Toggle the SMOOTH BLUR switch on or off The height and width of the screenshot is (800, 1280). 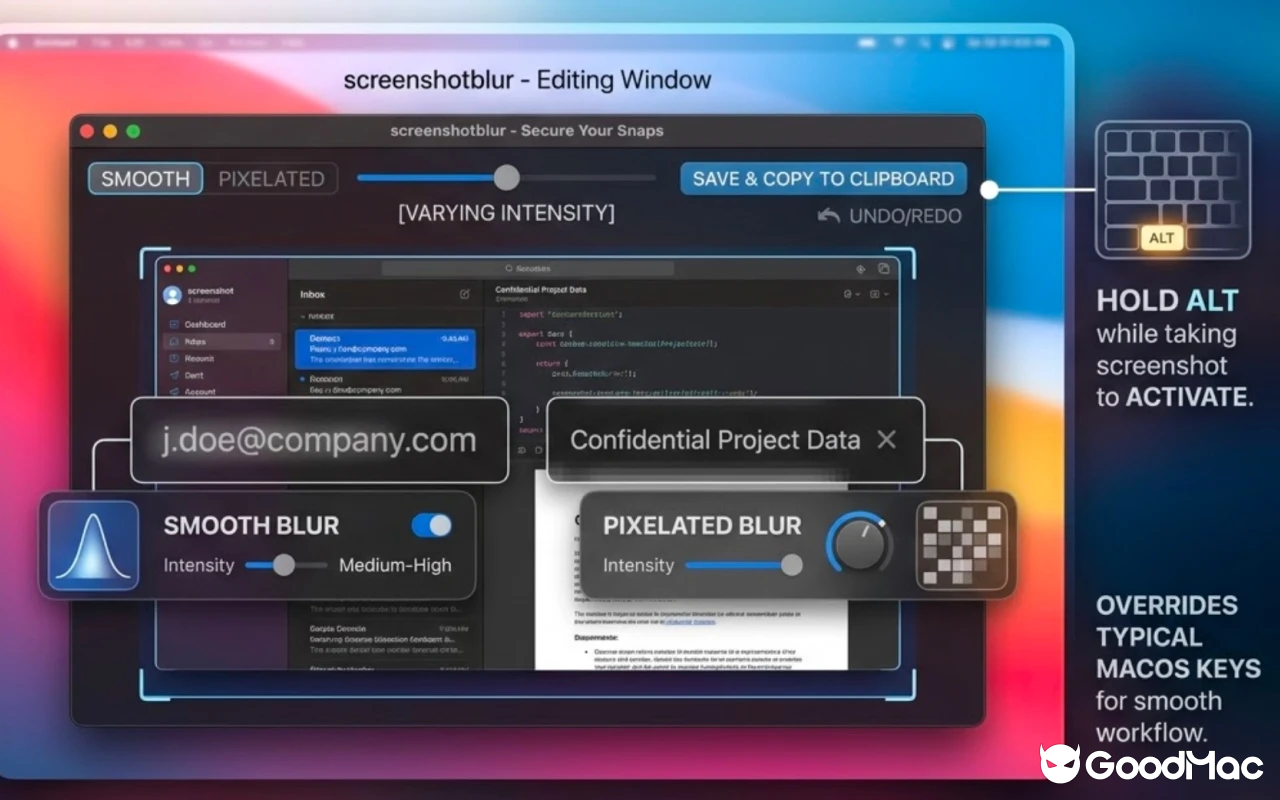[x=432, y=525]
